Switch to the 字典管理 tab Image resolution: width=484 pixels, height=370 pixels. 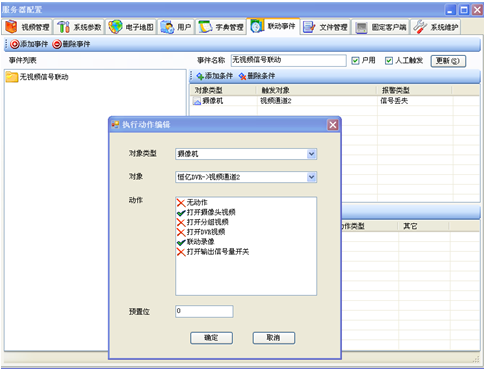pyautogui.click(x=221, y=27)
